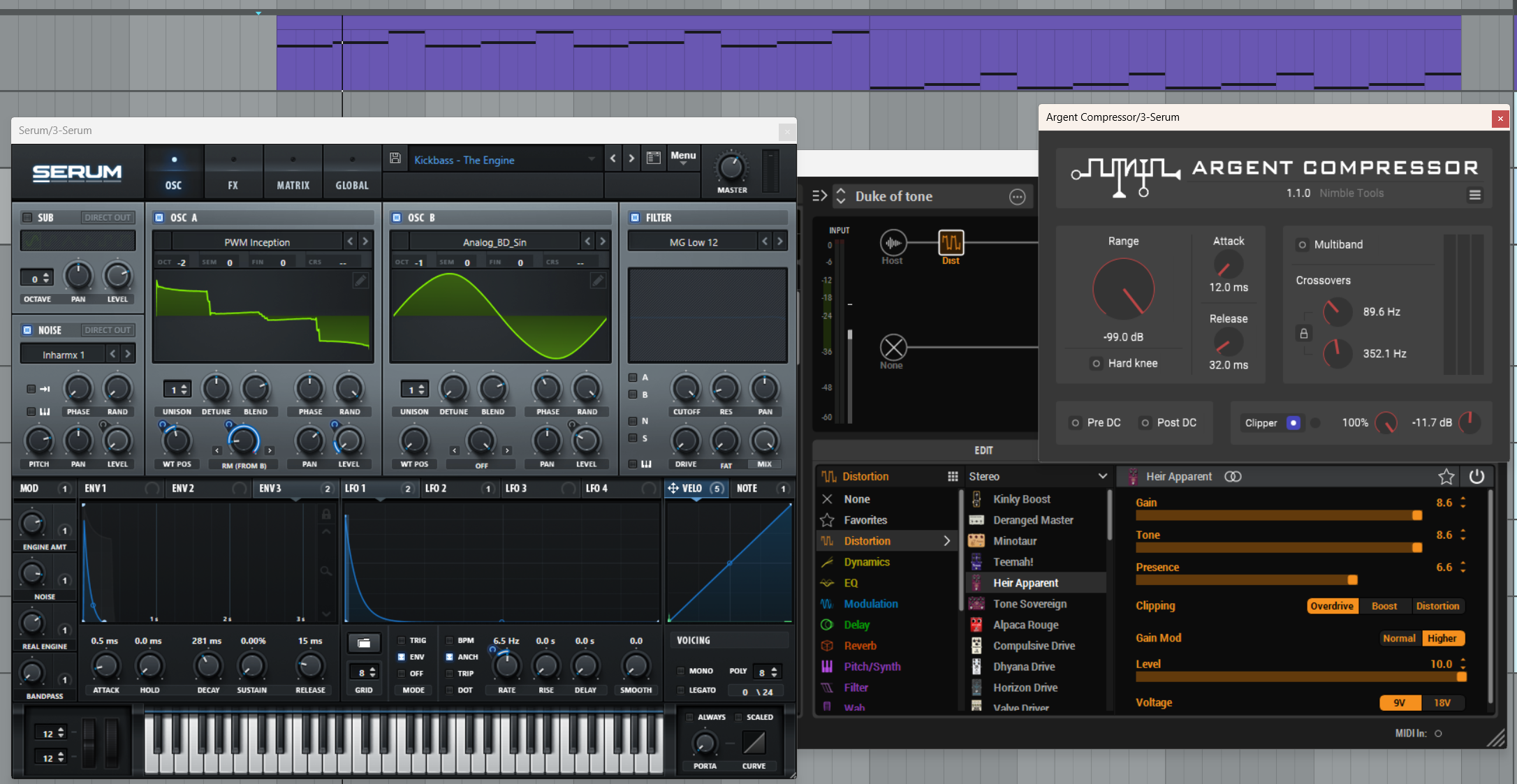
Task: Toggle OSC A on or off
Action: pos(159,218)
